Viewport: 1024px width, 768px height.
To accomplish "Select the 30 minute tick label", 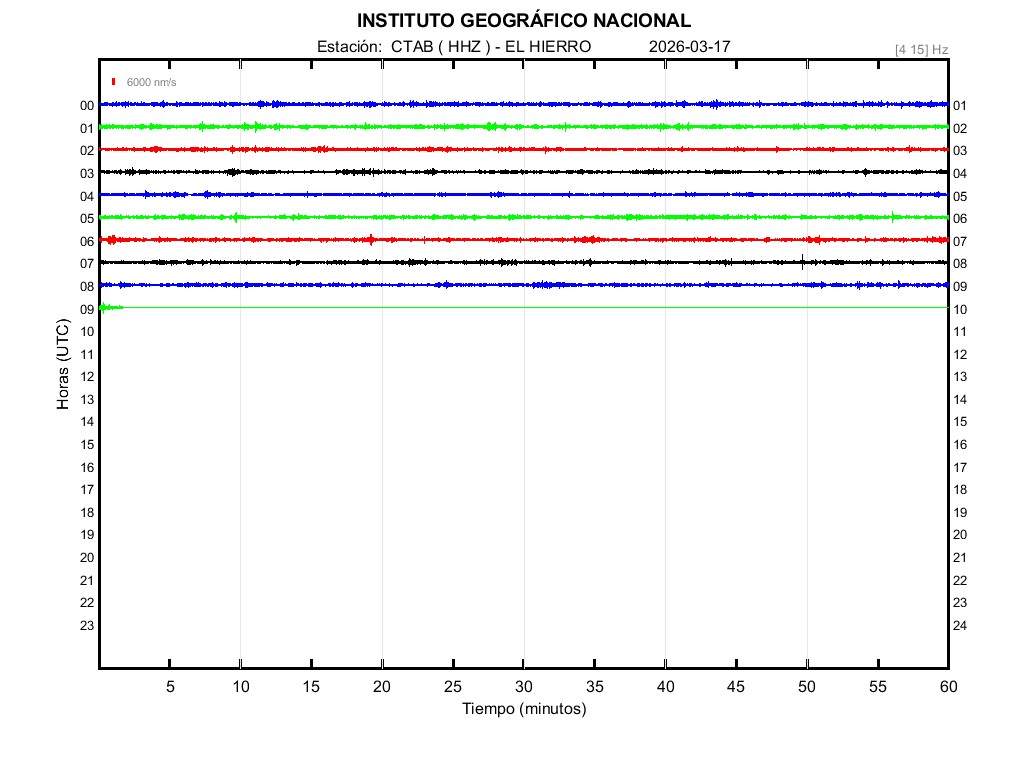I will coord(523,687).
